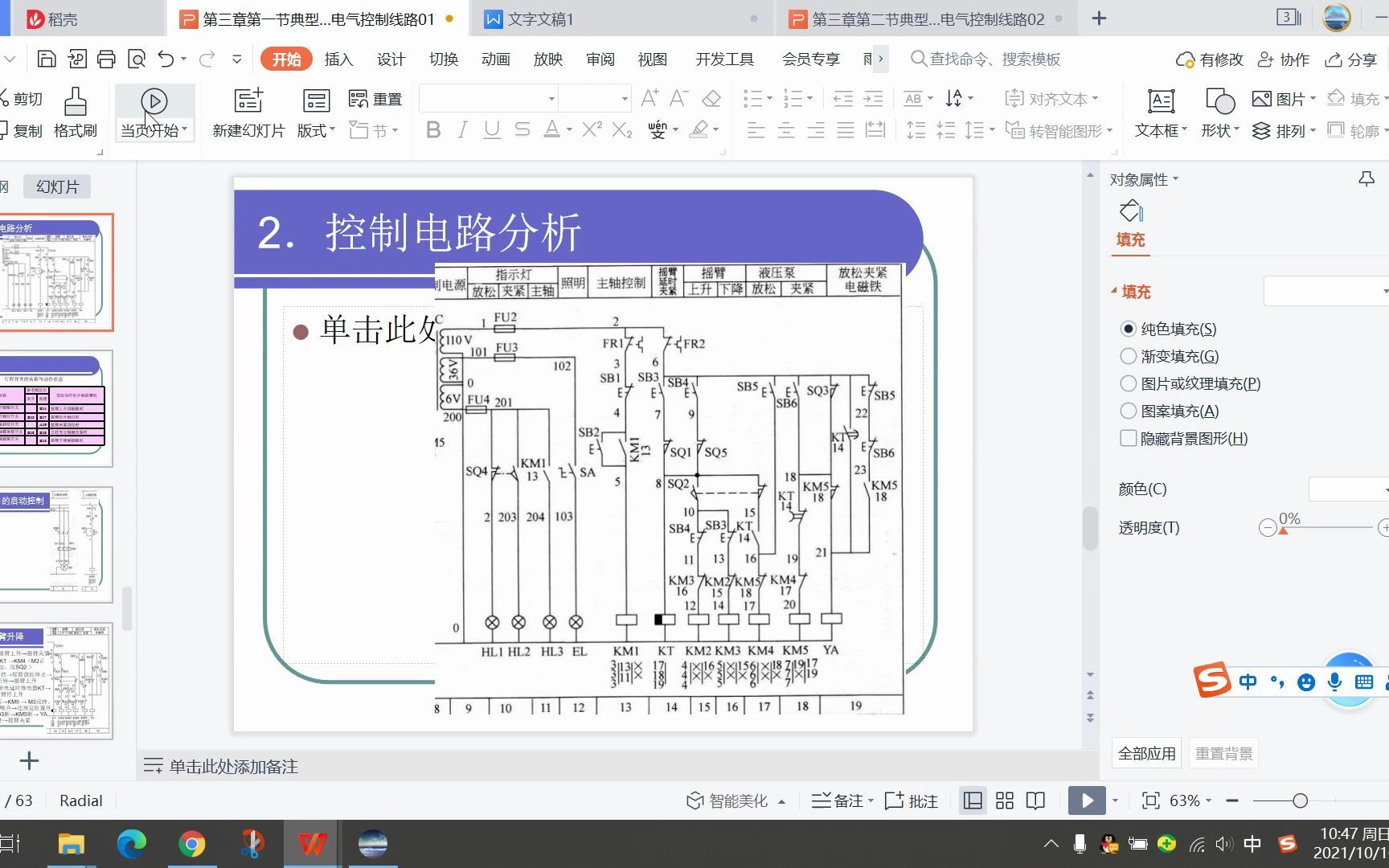Viewport: 1389px width, 868px height.
Task: Check Hide background graphics (隐藏背景图形)
Action: pyautogui.click(x=1184, y=438)
